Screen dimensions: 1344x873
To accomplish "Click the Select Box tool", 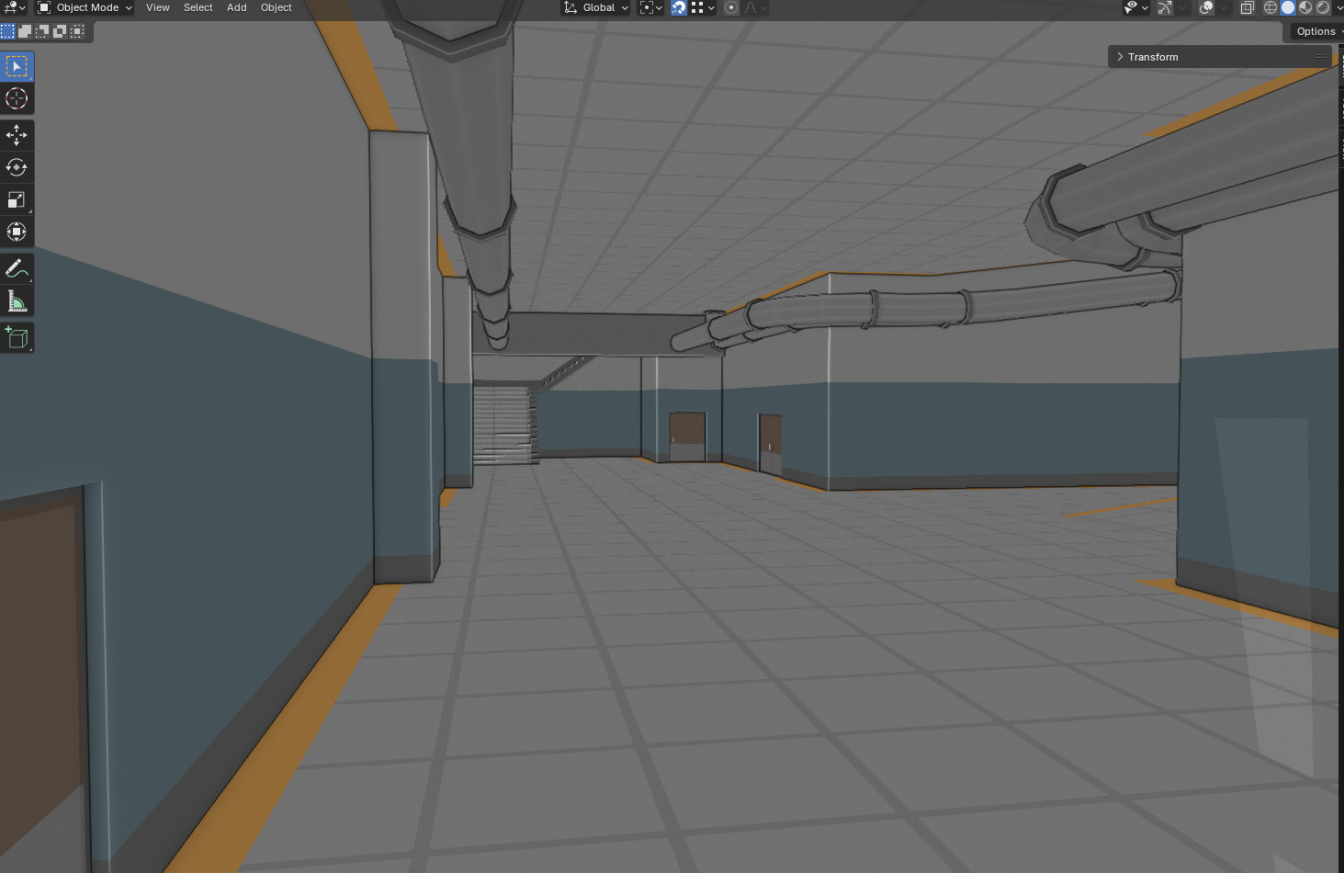I will (x=17, y=67).
